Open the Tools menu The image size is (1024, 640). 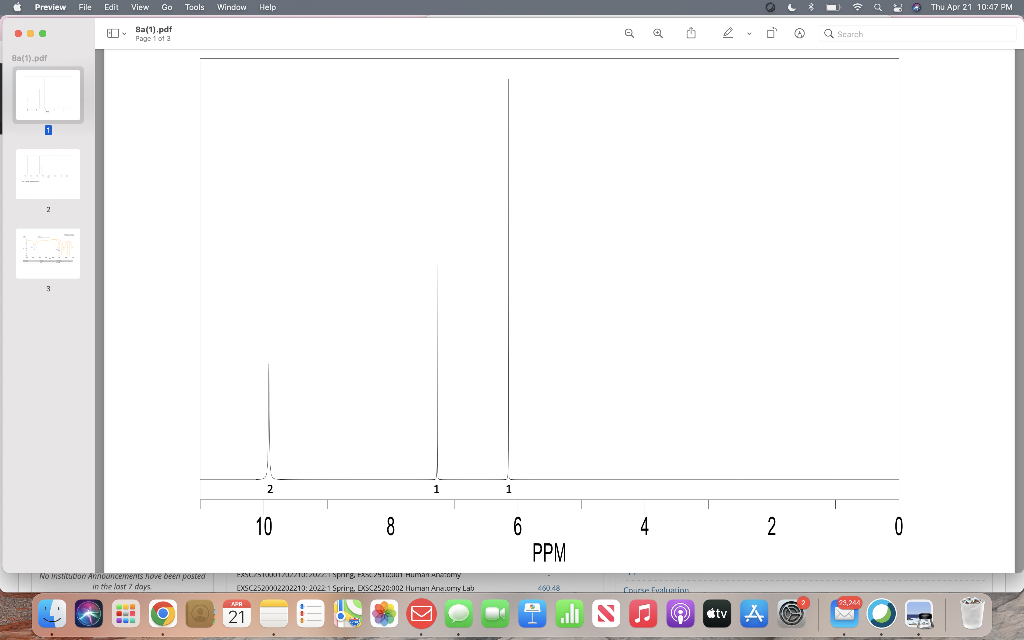(194, 7)
